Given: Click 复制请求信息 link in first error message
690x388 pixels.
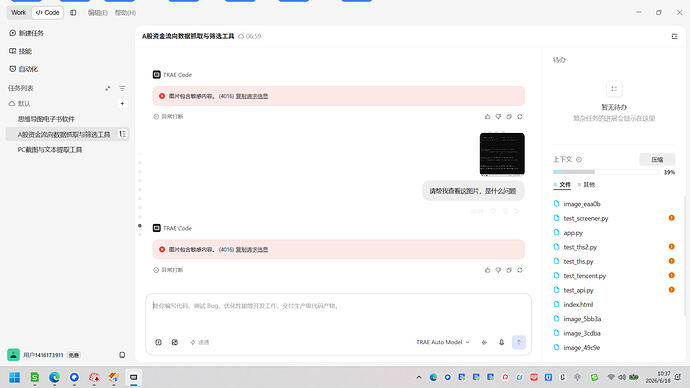Looking at the screenshot, I should point(252,96).
